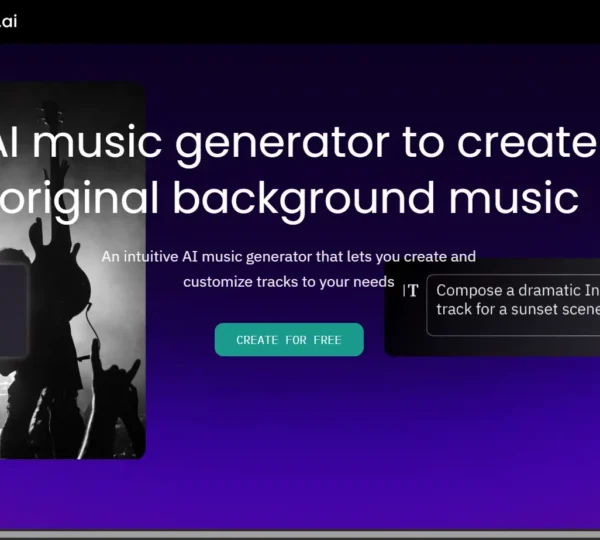The image size is (600, 540).
Task: Click the text "T" icon beside the prompt box
Action: [x=411, y=291]
